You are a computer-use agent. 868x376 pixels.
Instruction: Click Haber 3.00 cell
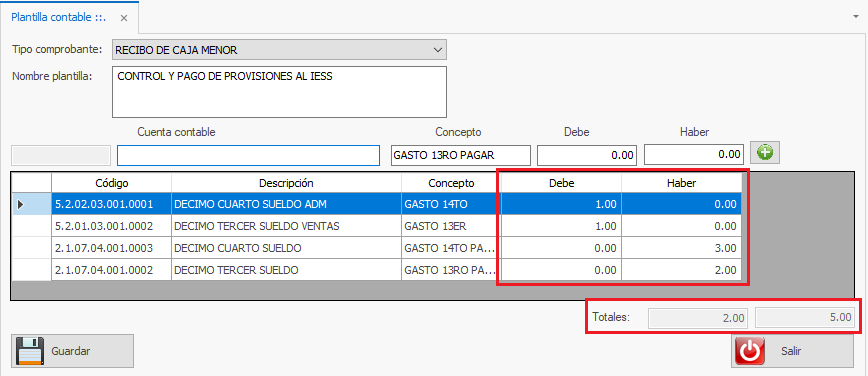pyautogui.click(x=681, y=248)
